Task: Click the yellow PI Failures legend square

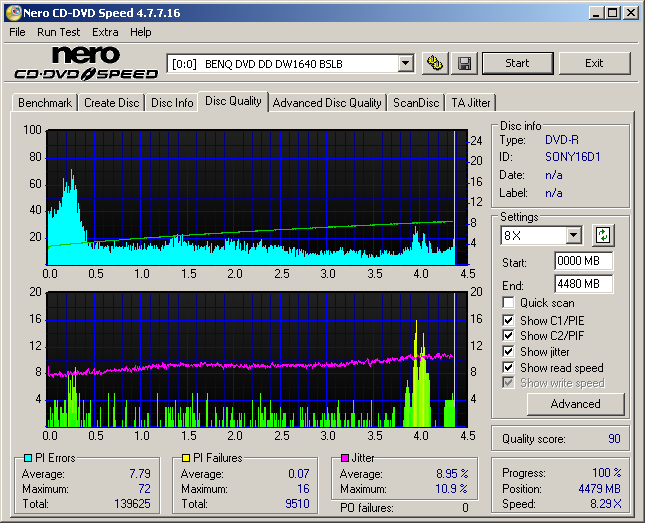Action: click(x=186, y=458)
